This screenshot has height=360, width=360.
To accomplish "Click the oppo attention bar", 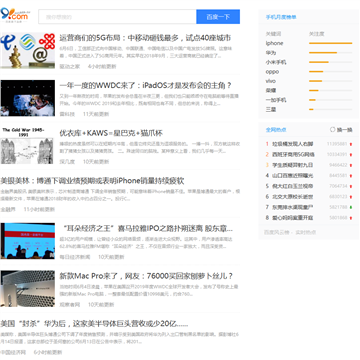I will (330, 71).
